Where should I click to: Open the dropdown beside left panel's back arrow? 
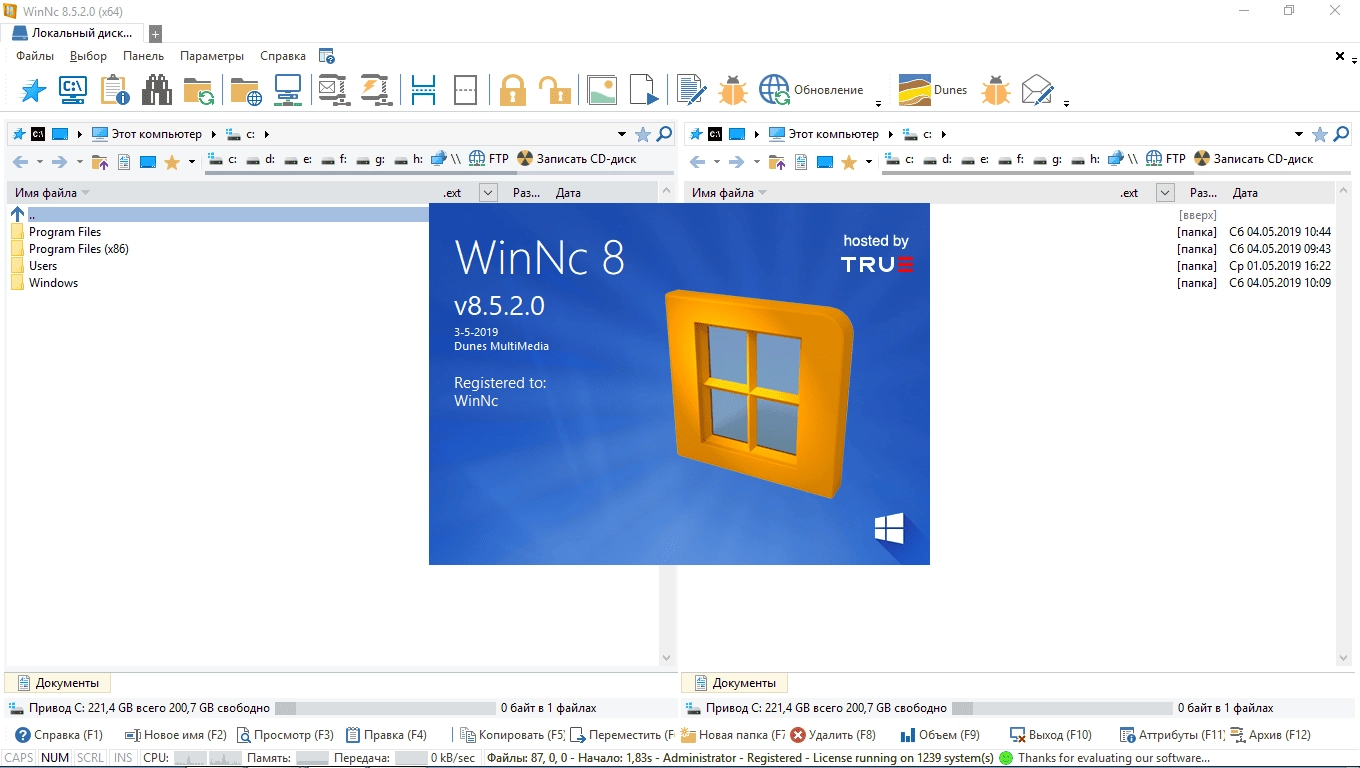coord(40,162)
